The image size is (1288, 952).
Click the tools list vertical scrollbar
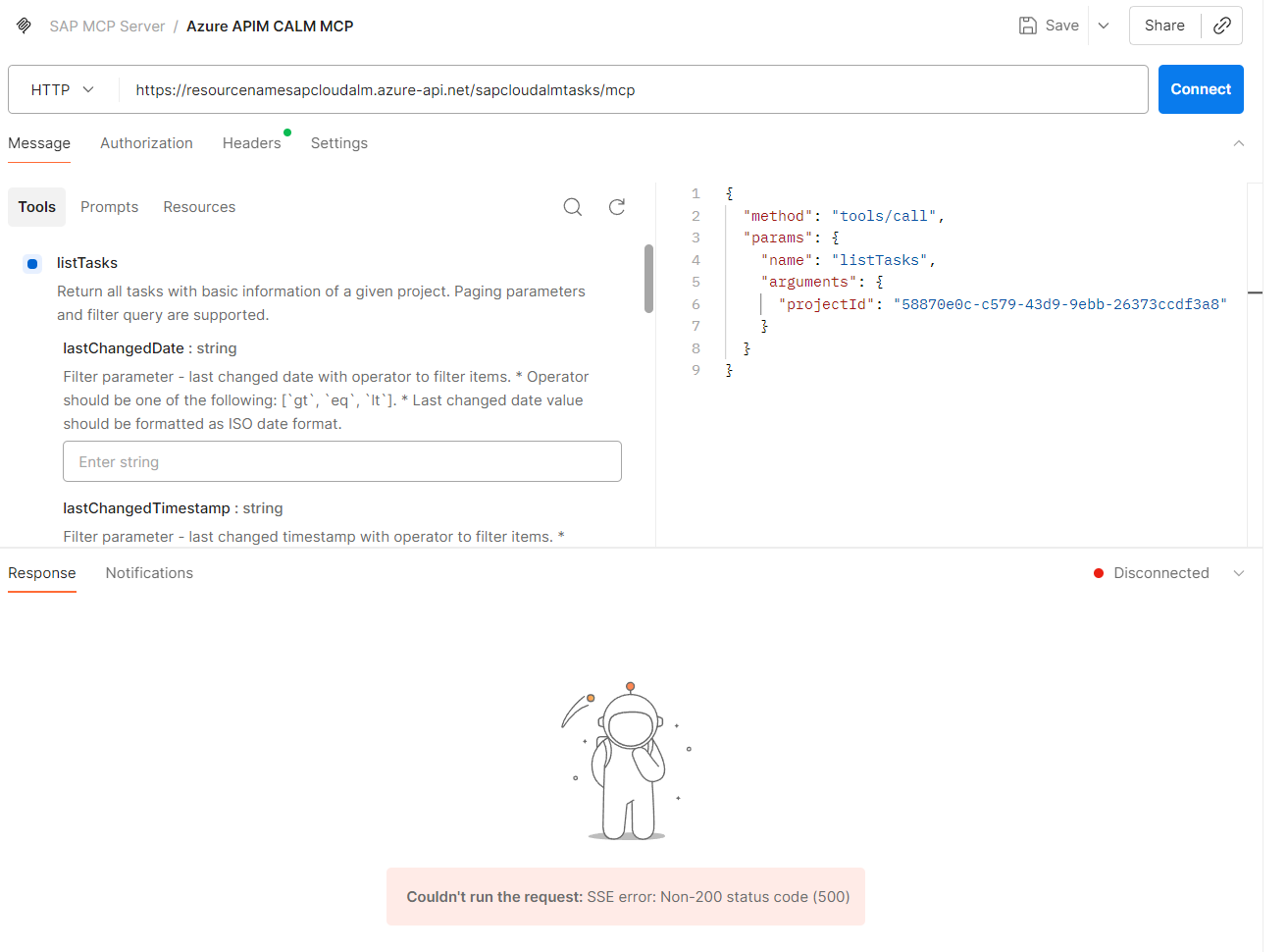[x=648, y=279]
